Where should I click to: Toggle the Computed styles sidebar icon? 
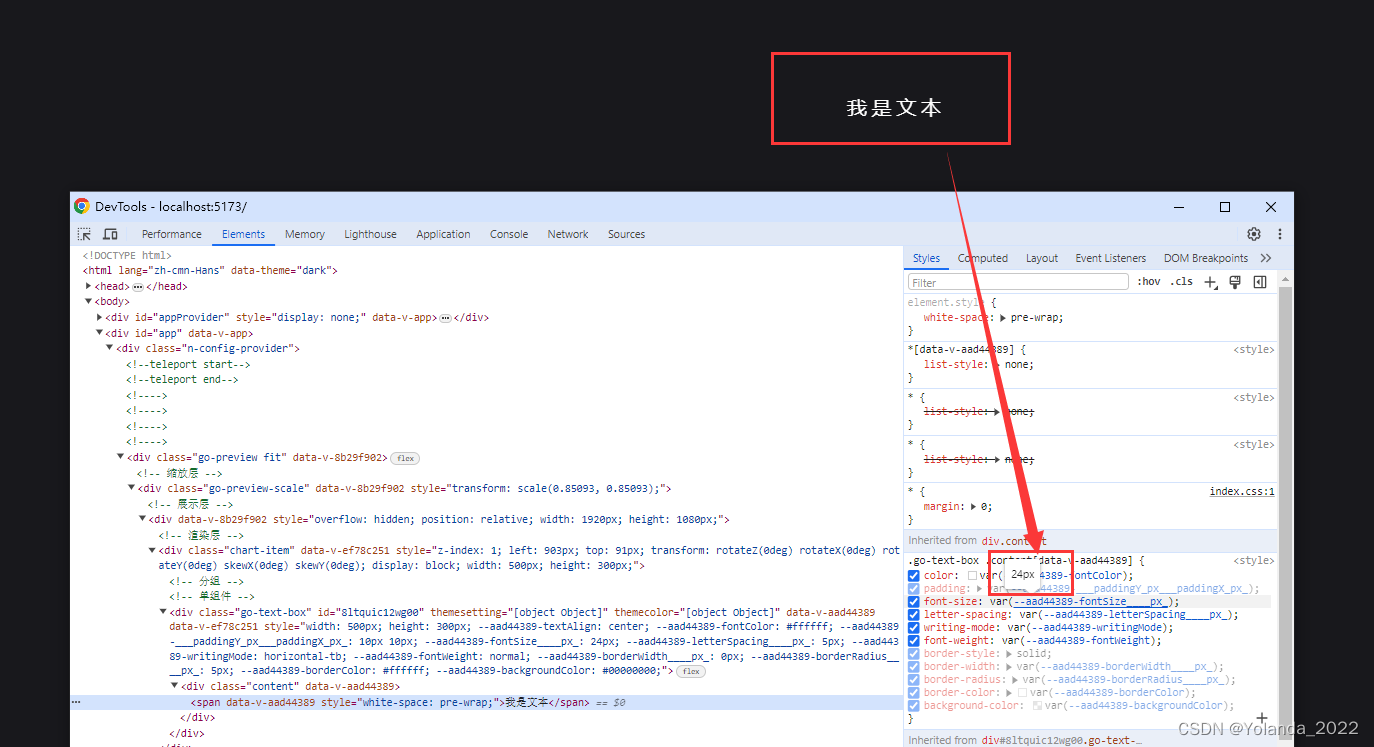tap(1260, 281)
